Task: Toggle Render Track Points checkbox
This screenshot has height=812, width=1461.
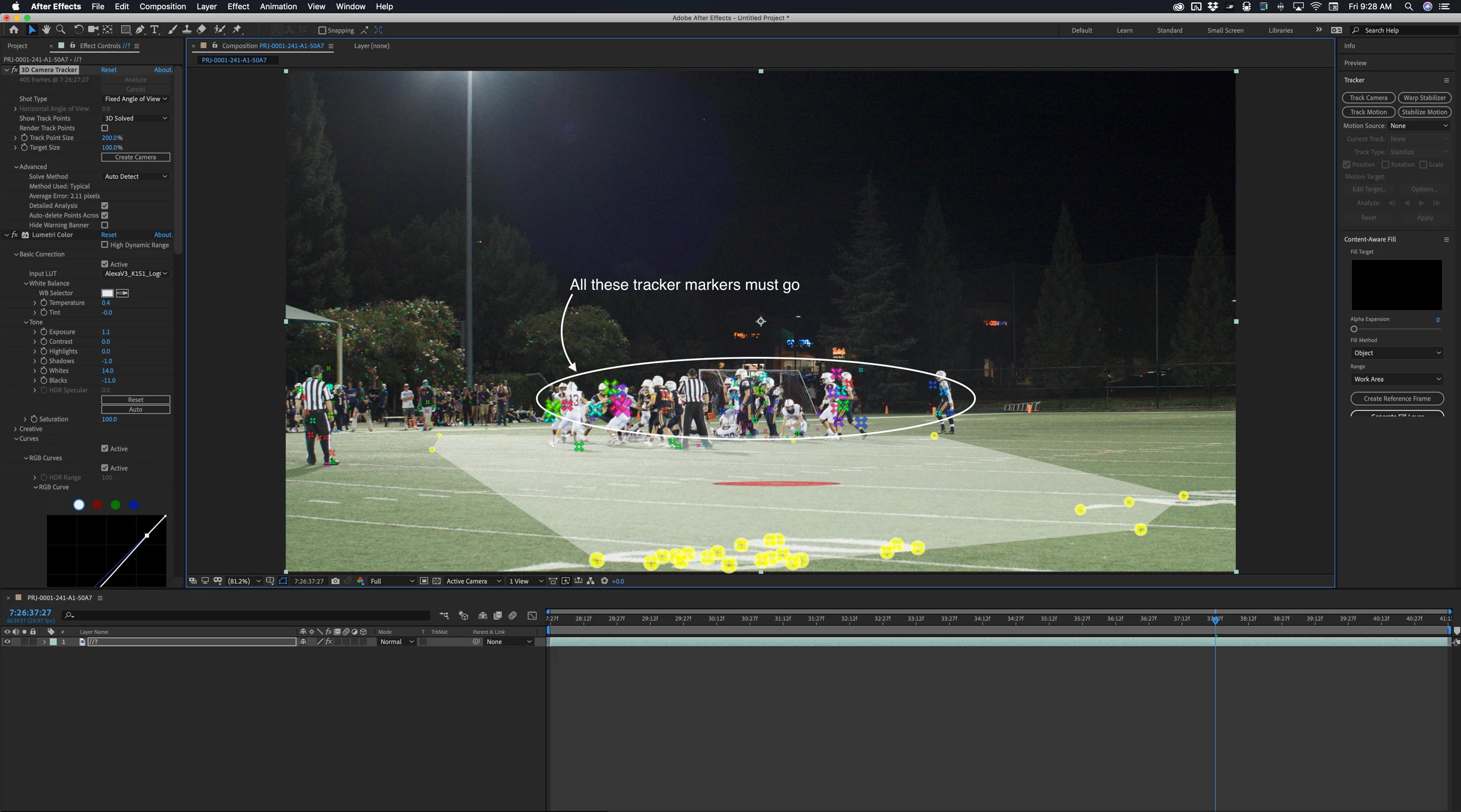Action: click(105, 128)
